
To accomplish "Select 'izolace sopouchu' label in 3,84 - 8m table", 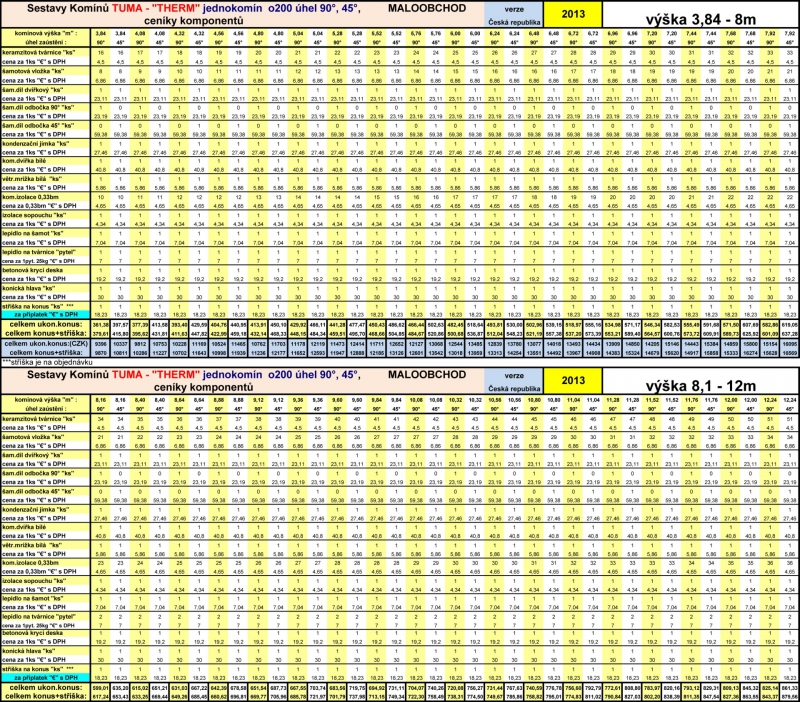I will click(34, 215).
